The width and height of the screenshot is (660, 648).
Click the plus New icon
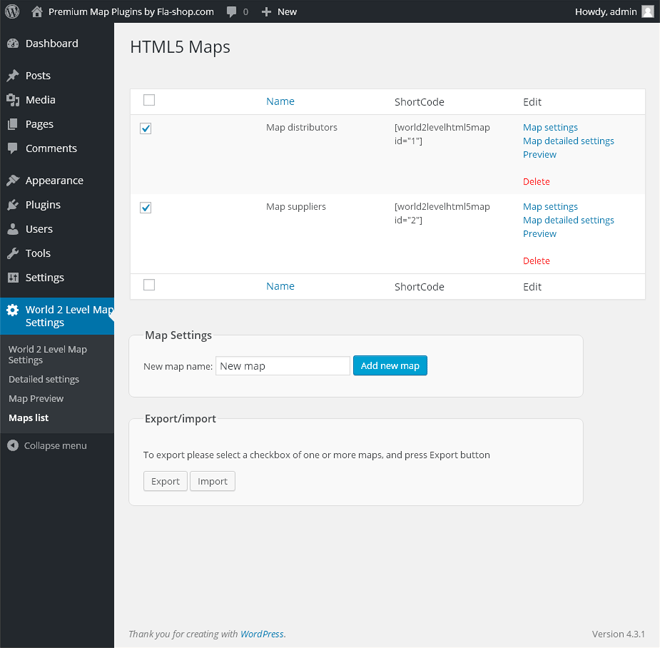coord(266,12)
